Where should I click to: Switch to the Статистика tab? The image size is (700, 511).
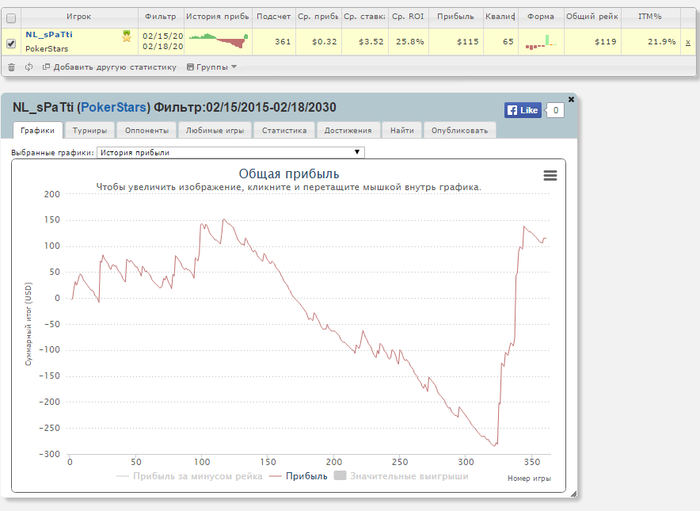[284, 130]
